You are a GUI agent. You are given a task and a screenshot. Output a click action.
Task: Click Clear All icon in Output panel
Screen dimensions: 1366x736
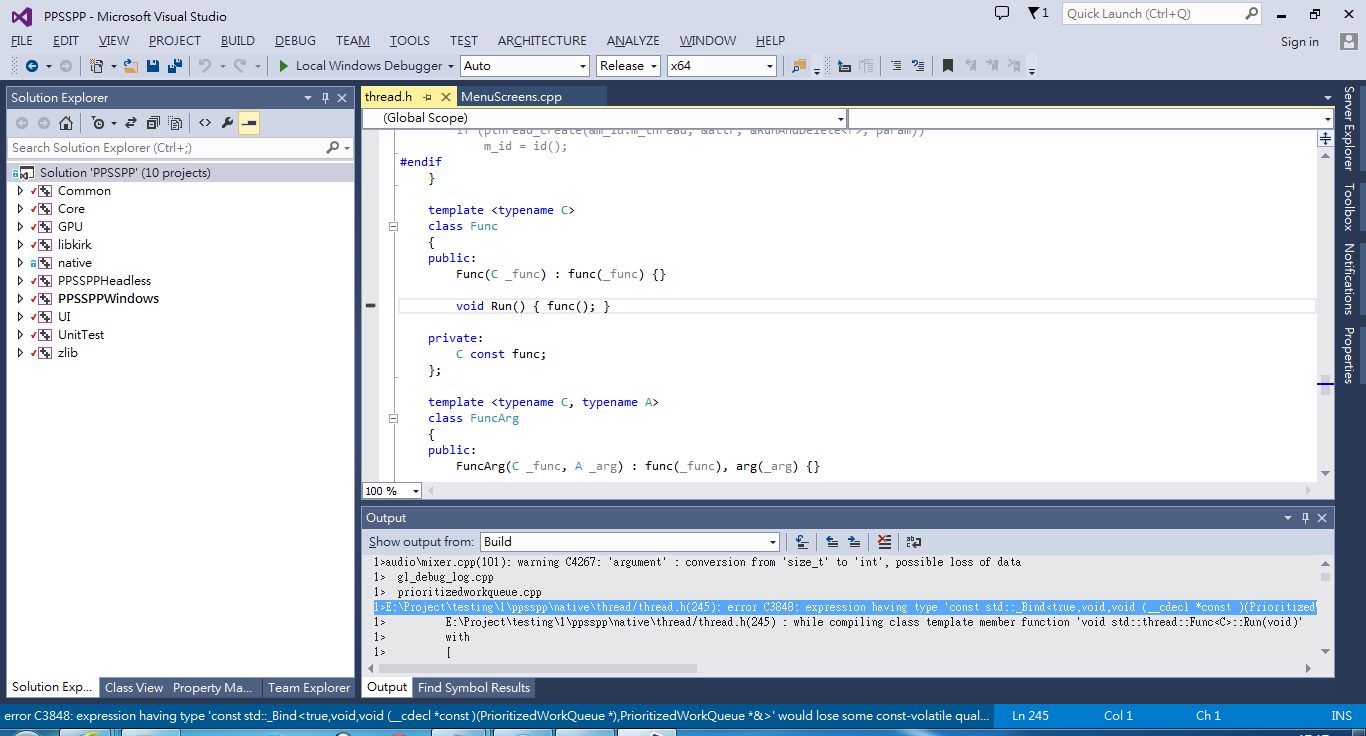(884, 542)
